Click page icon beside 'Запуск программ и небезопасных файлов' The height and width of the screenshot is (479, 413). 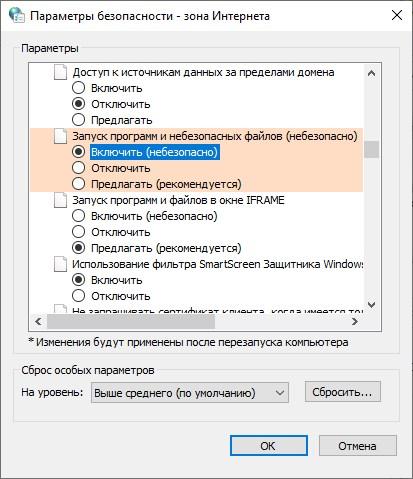(x=60, y=136)
